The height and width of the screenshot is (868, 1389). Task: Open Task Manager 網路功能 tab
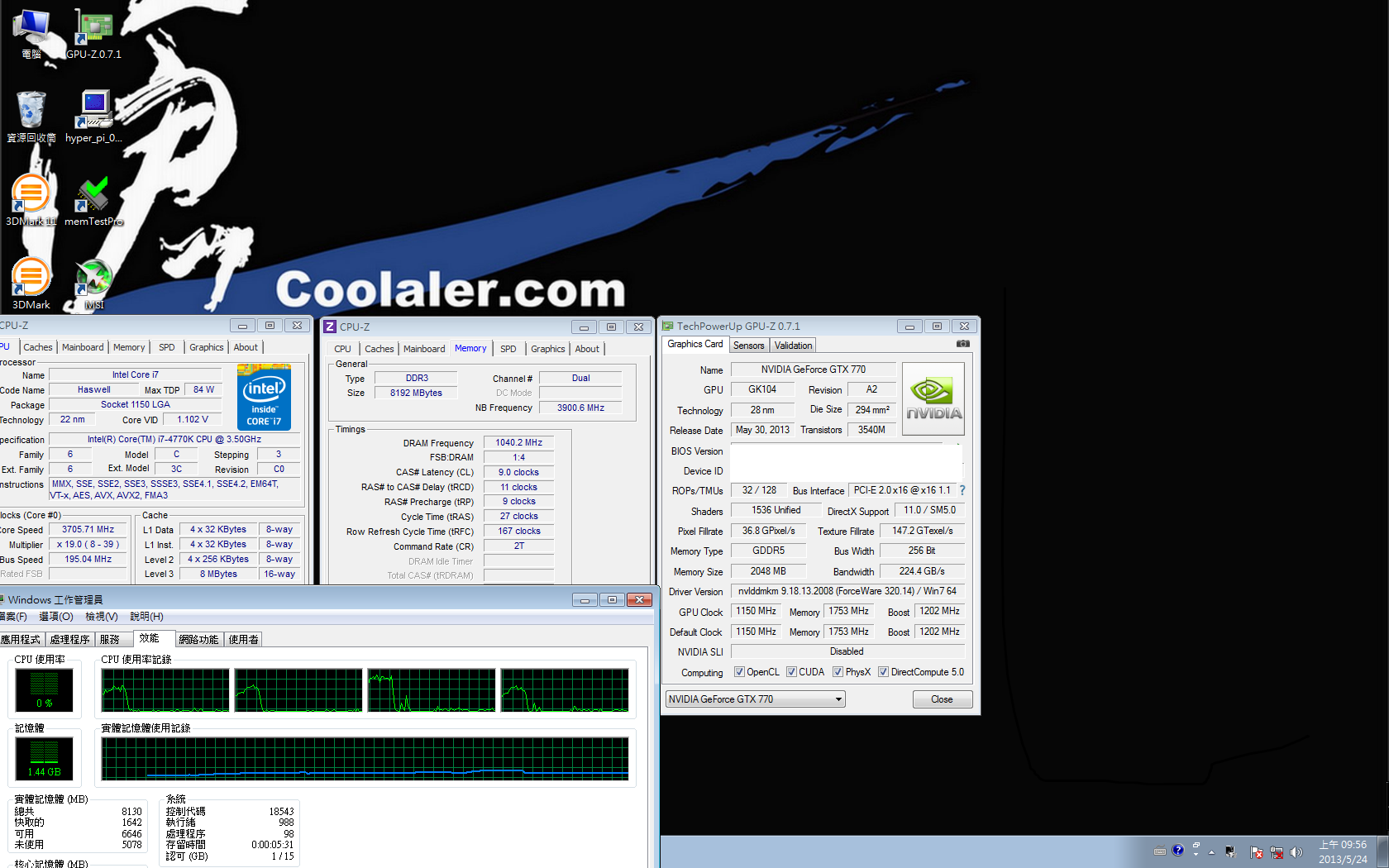pos(199,640)
